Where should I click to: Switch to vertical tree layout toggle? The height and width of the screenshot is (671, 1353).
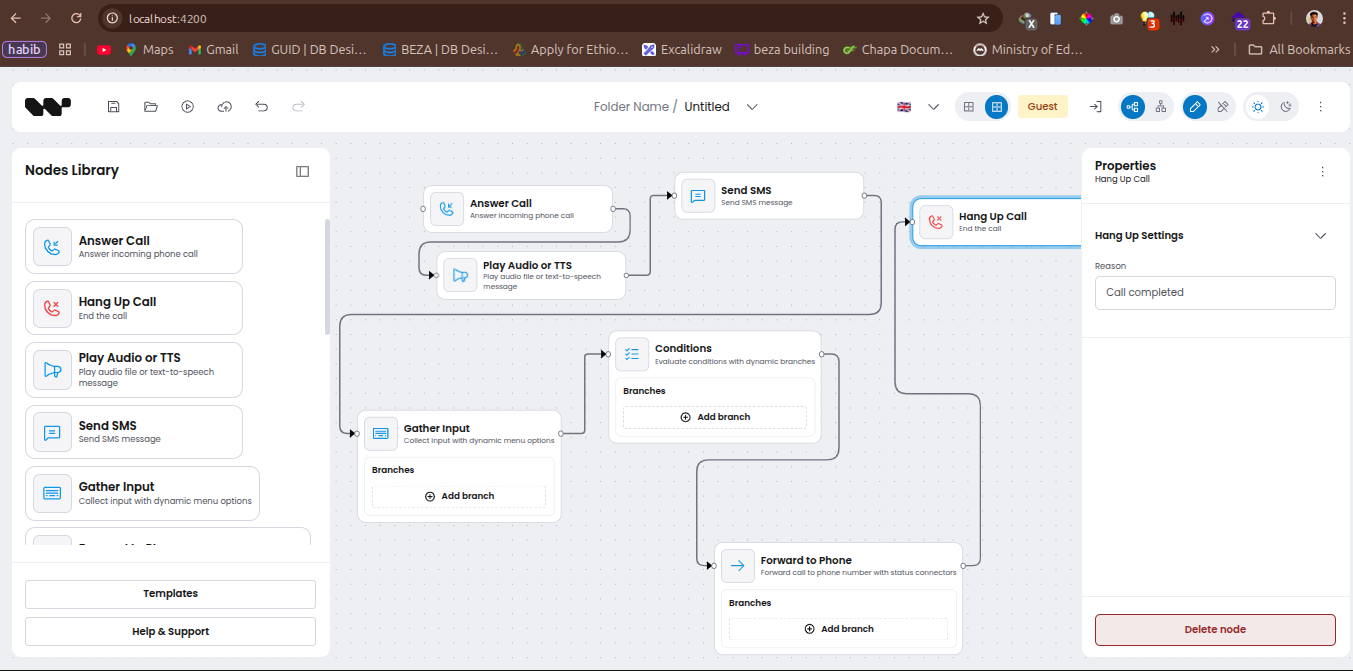click(x=1160, y=107)
